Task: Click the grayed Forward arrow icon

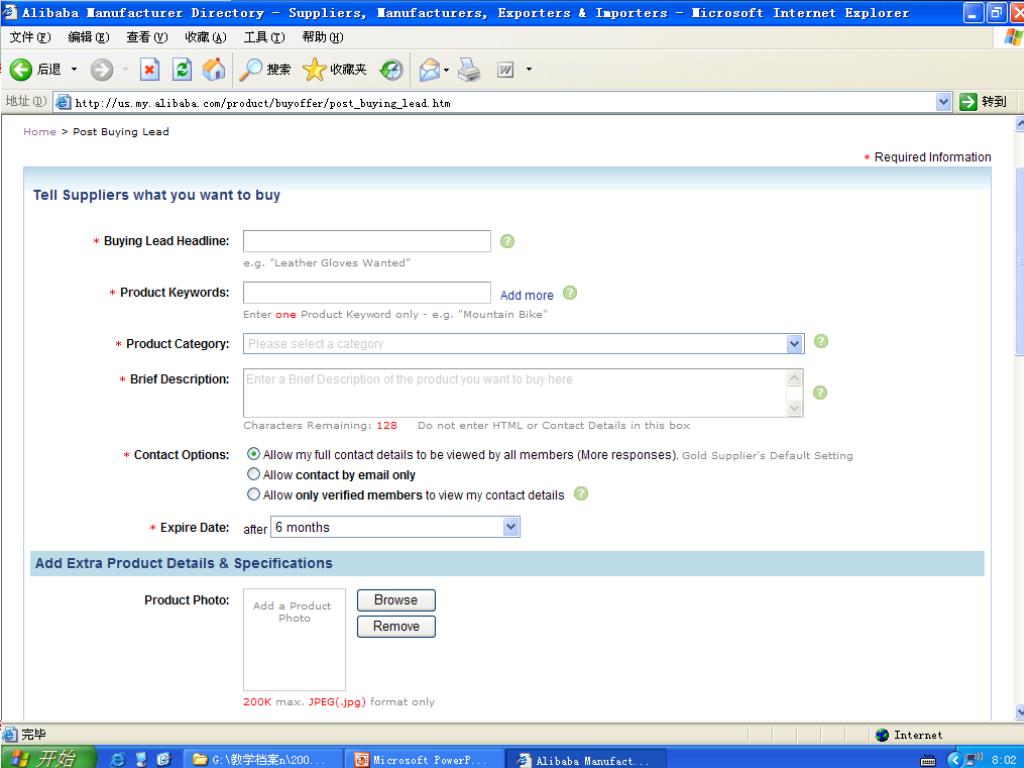Action: [x=101, y=69]
